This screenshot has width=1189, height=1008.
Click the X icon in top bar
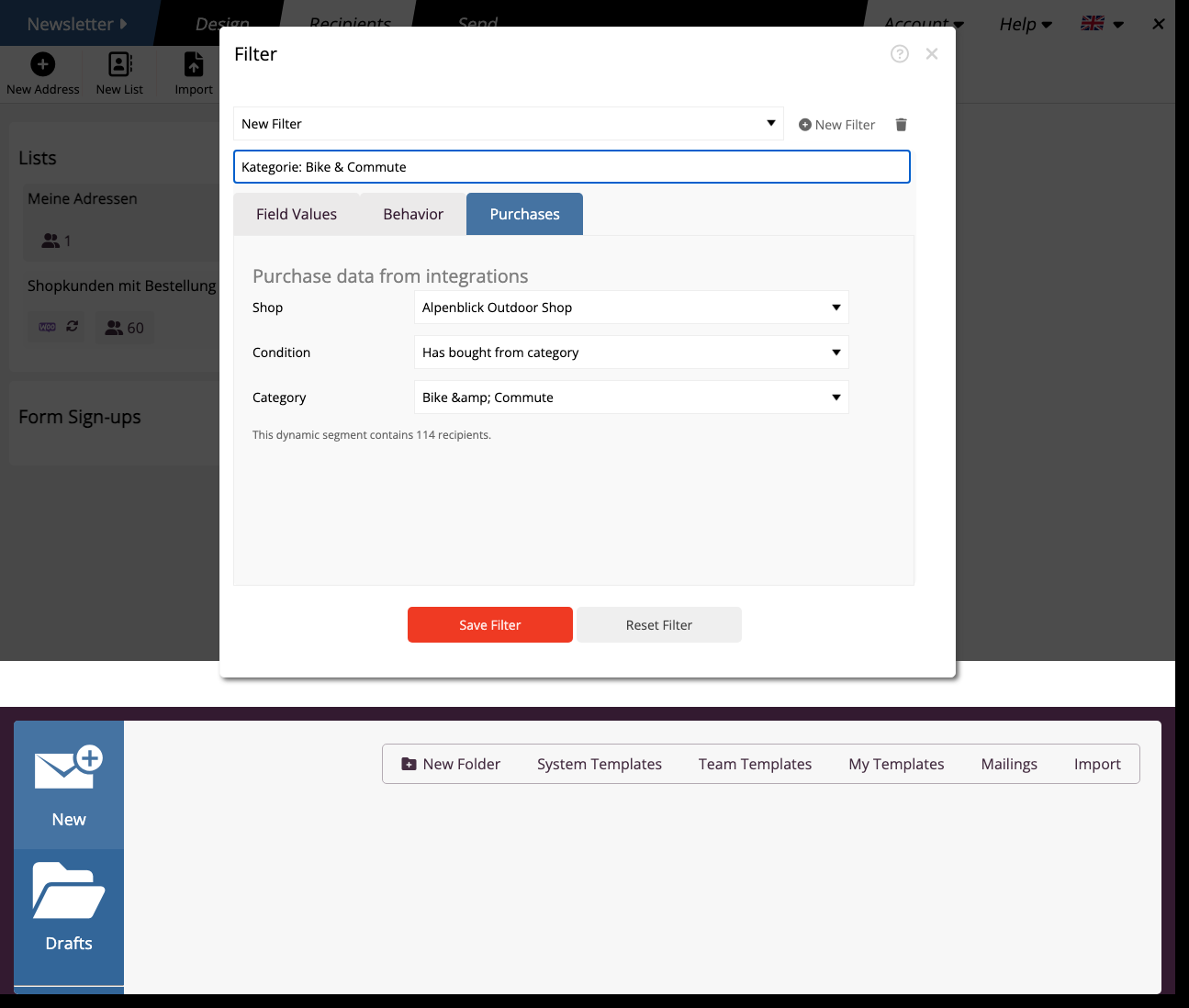click(x=1159, y=24)
